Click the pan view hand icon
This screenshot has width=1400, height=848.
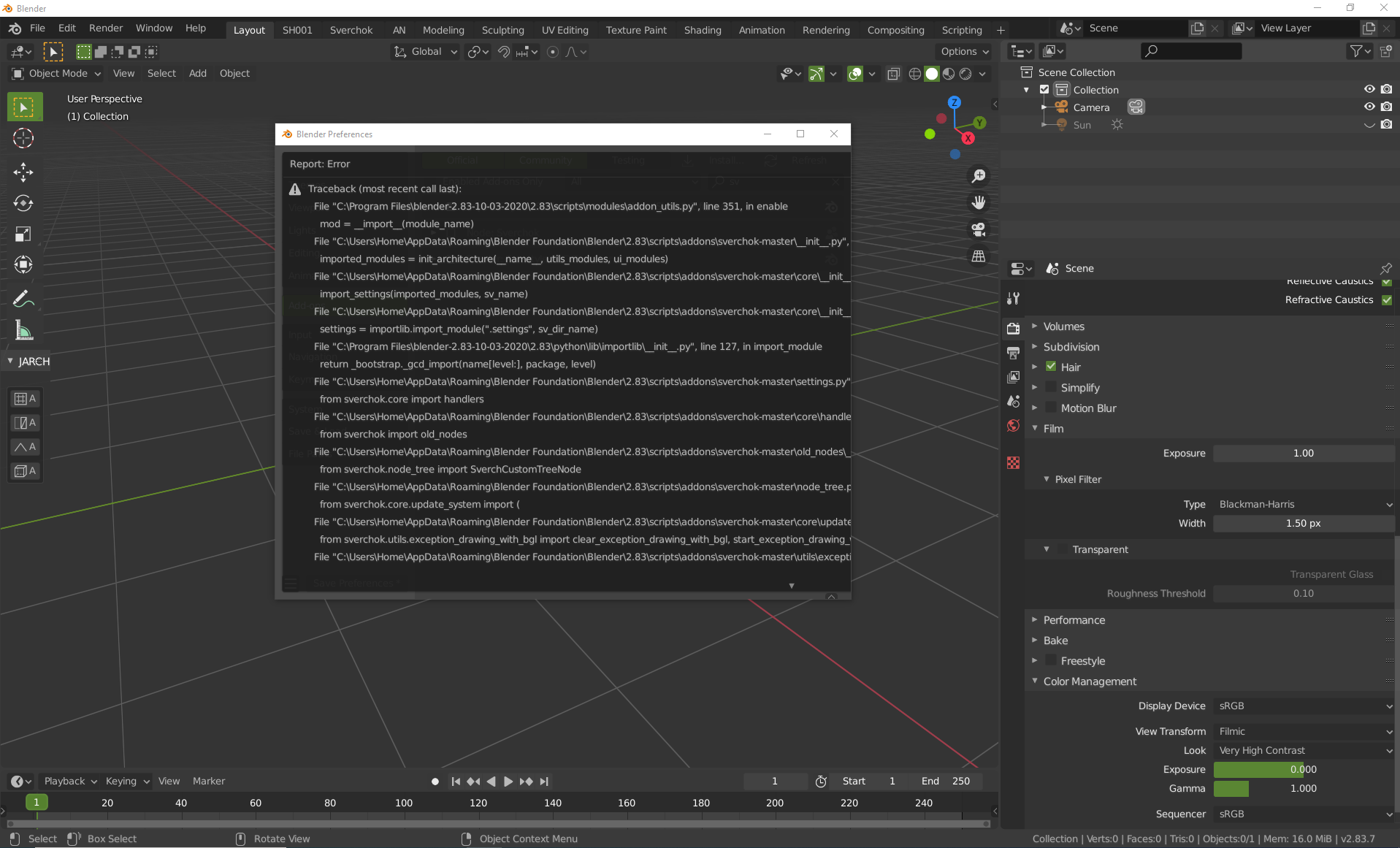(979, 202)
